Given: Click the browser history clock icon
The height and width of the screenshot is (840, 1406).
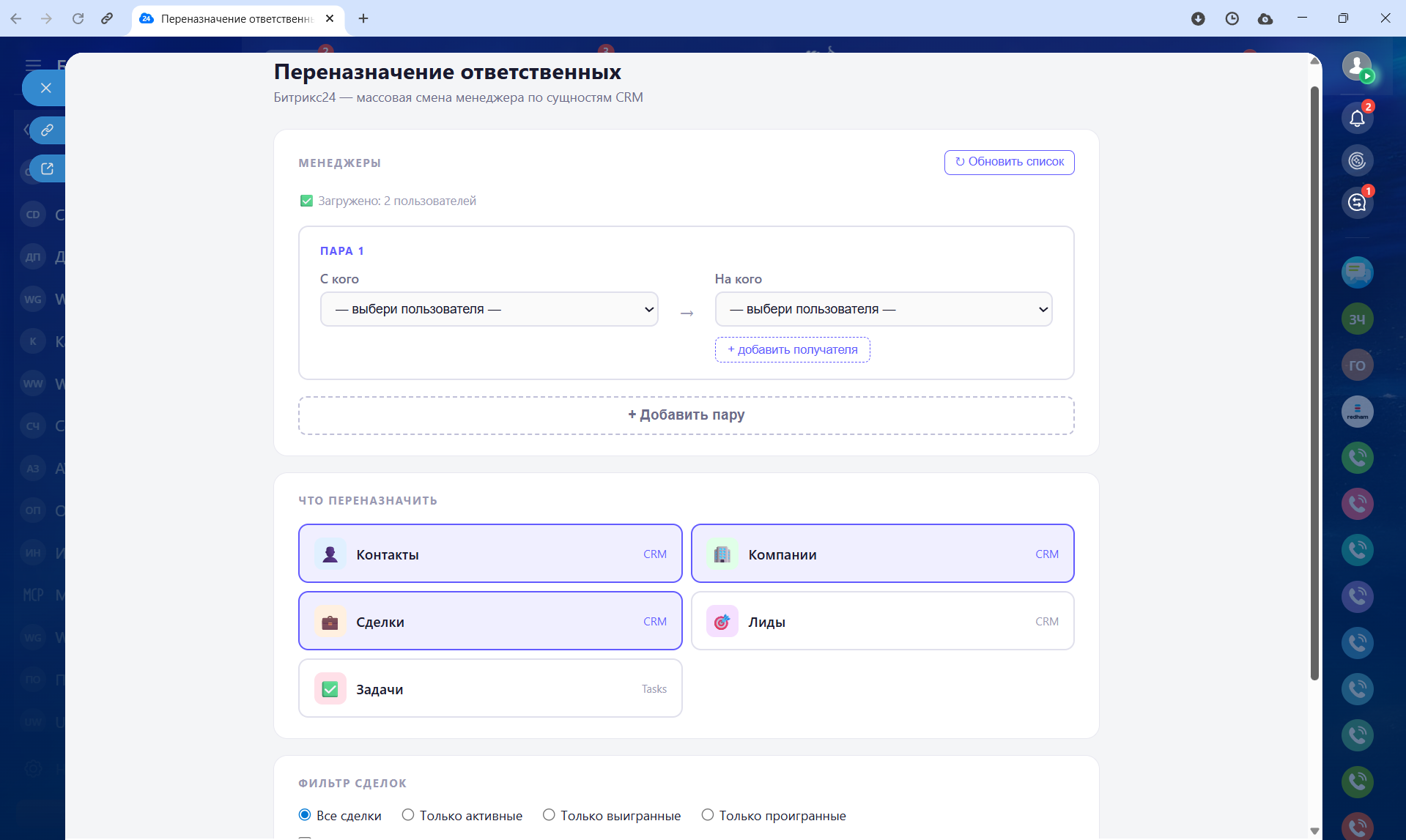Looking at the screenshot, I should point(1232,18).
